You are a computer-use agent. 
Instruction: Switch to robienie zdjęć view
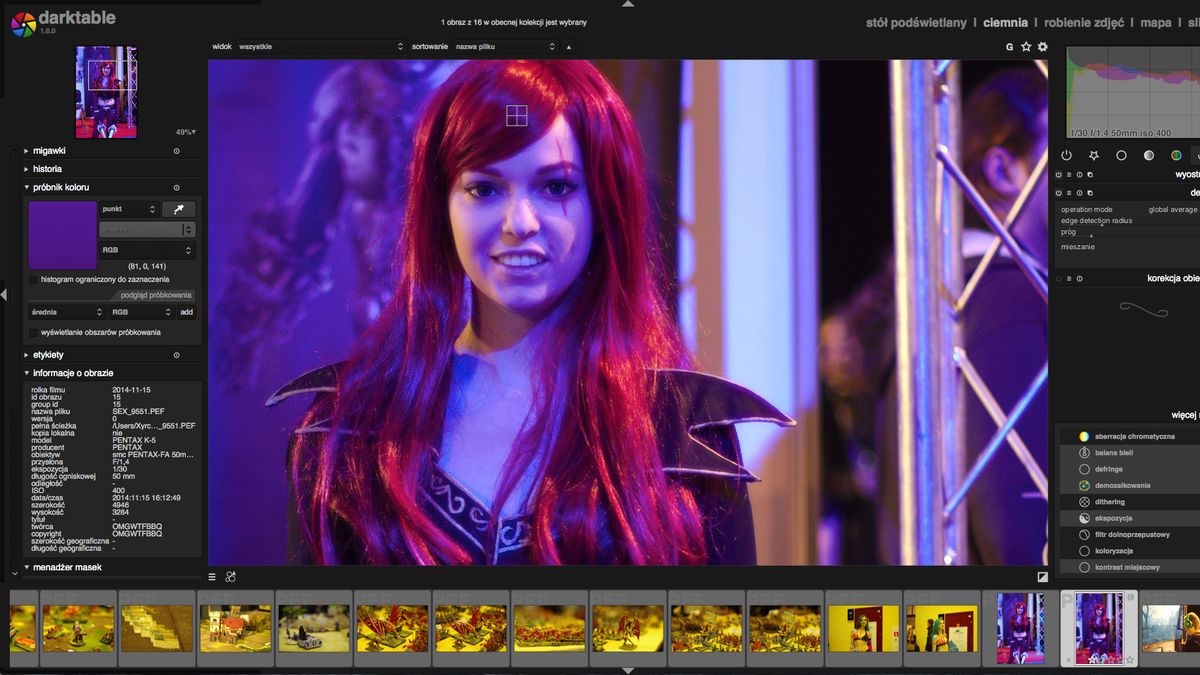pos(1084,22)
